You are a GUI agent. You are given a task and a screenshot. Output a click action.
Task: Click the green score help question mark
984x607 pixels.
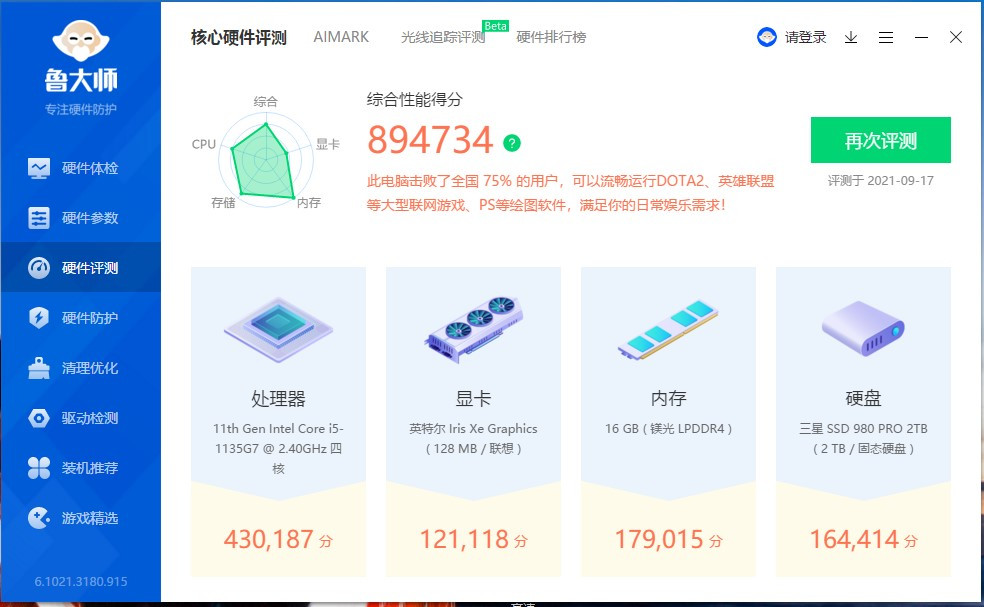pyautogui.click(x=512, y=143)
